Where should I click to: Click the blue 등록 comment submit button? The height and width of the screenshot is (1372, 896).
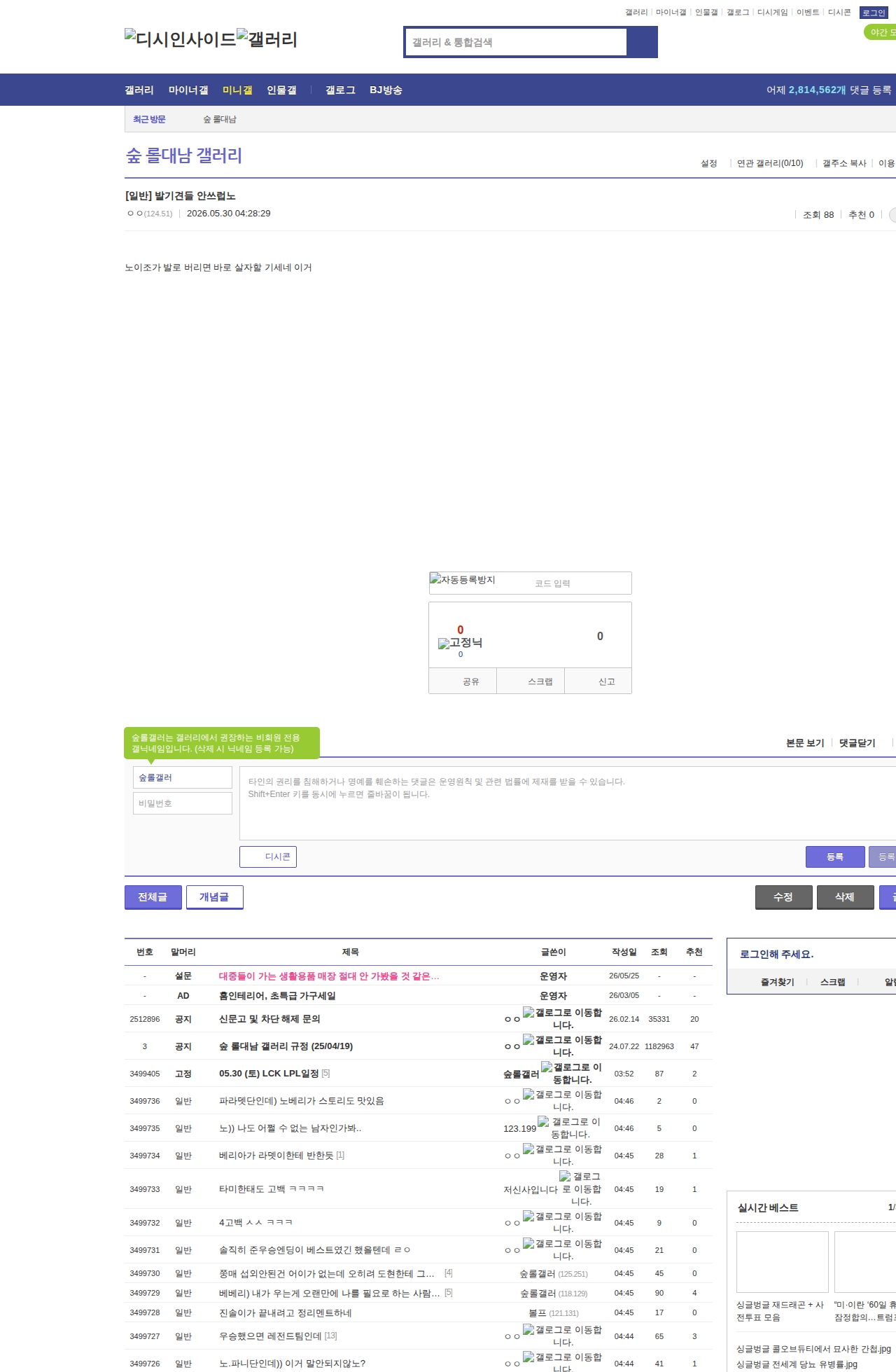[835, 857]
